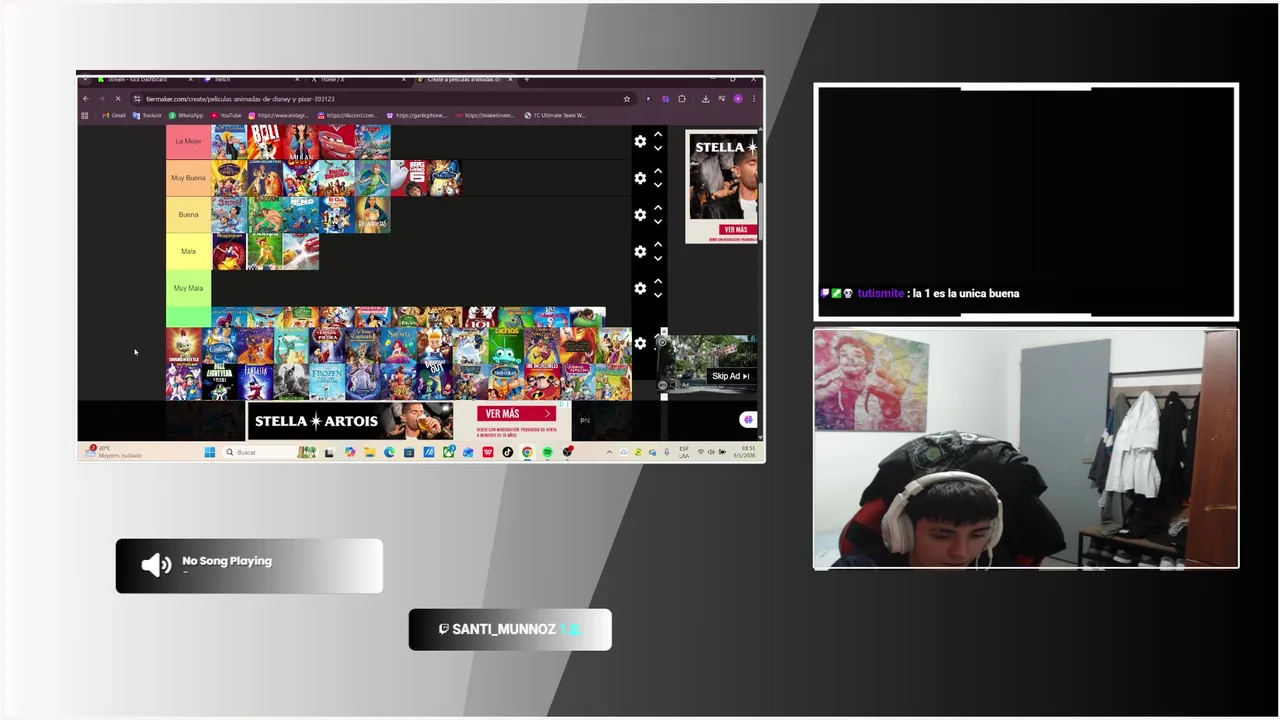Open settings gear for La Mejor tier

coord(640,141)
